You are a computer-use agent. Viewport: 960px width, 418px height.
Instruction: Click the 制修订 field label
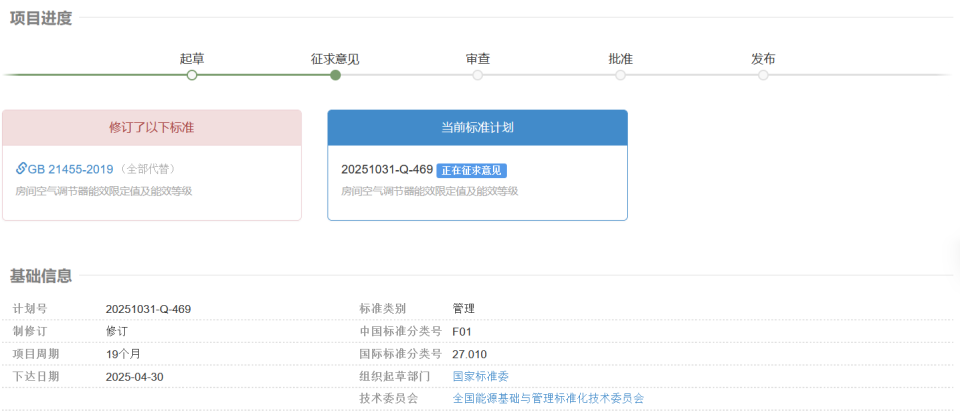(30, 332)
